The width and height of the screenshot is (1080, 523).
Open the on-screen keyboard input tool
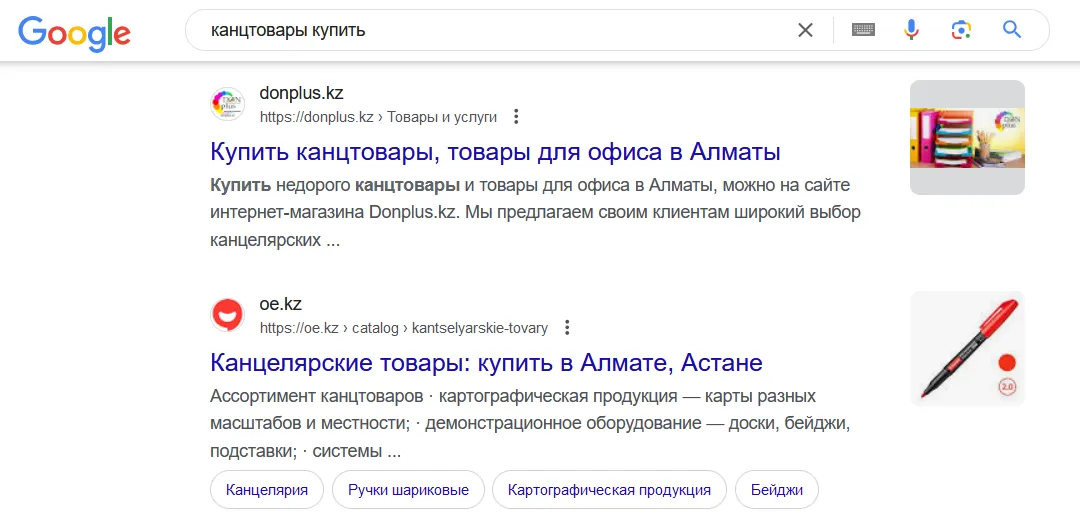863,30
